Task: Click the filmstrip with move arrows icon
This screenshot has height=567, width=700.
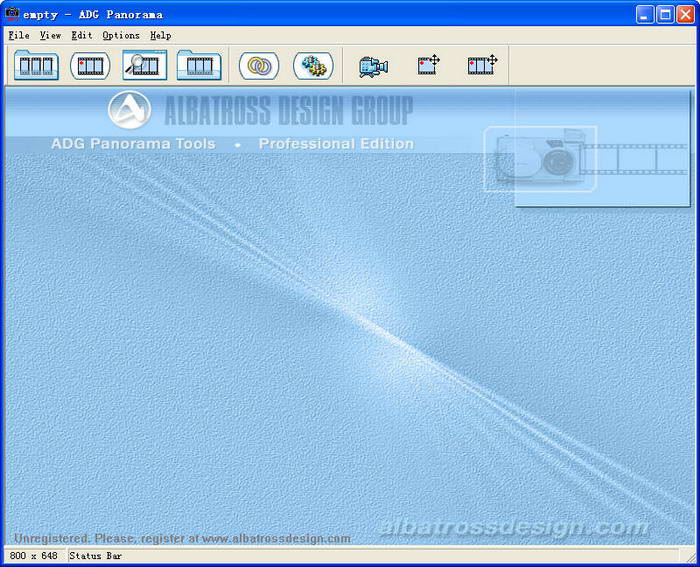Action: pos(483,65)
